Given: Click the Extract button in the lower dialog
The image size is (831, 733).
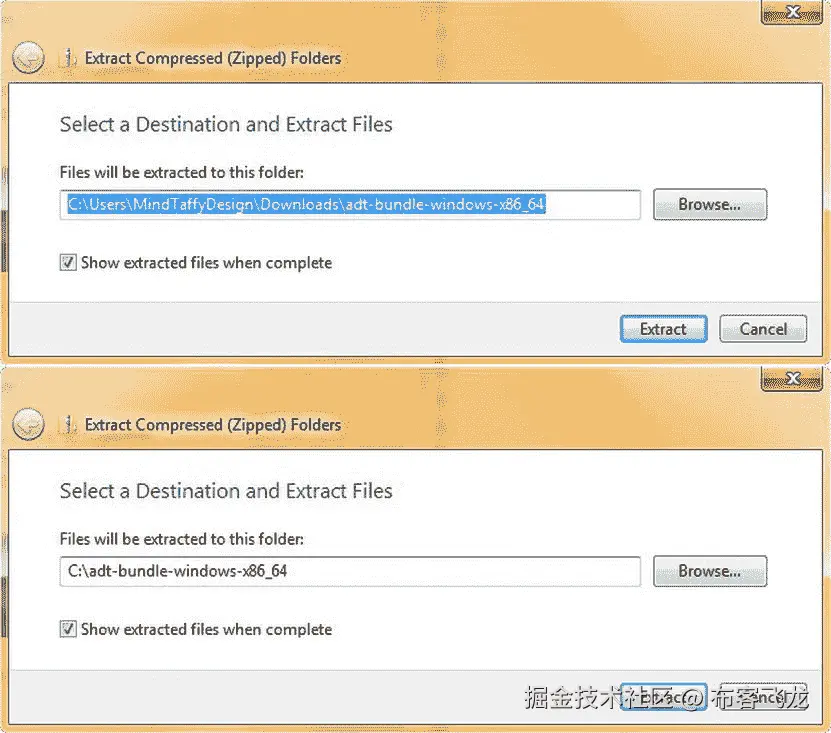Looking at the screenshot, I should coord(664,696).
